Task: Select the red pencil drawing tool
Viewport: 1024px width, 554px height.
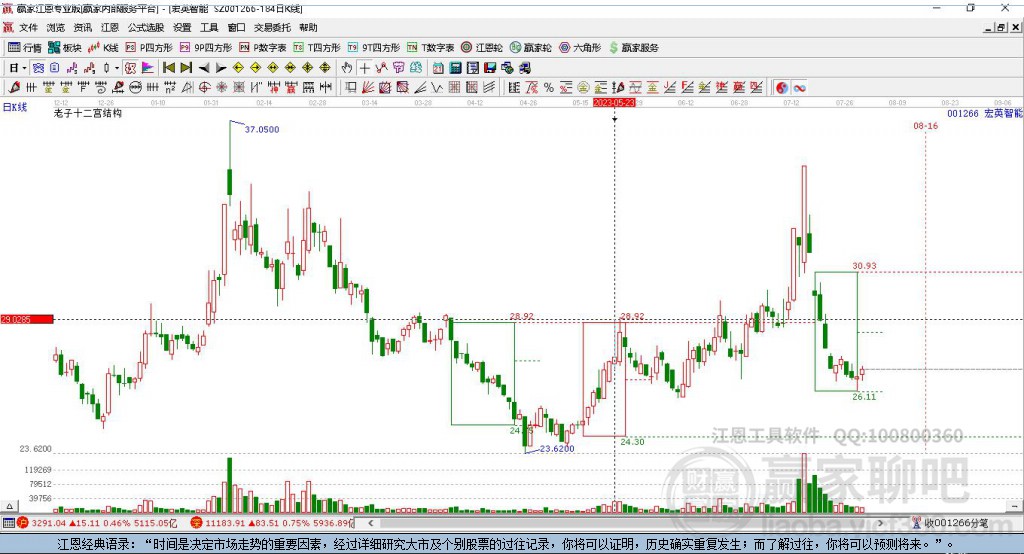Action: (x=14, y=88)
